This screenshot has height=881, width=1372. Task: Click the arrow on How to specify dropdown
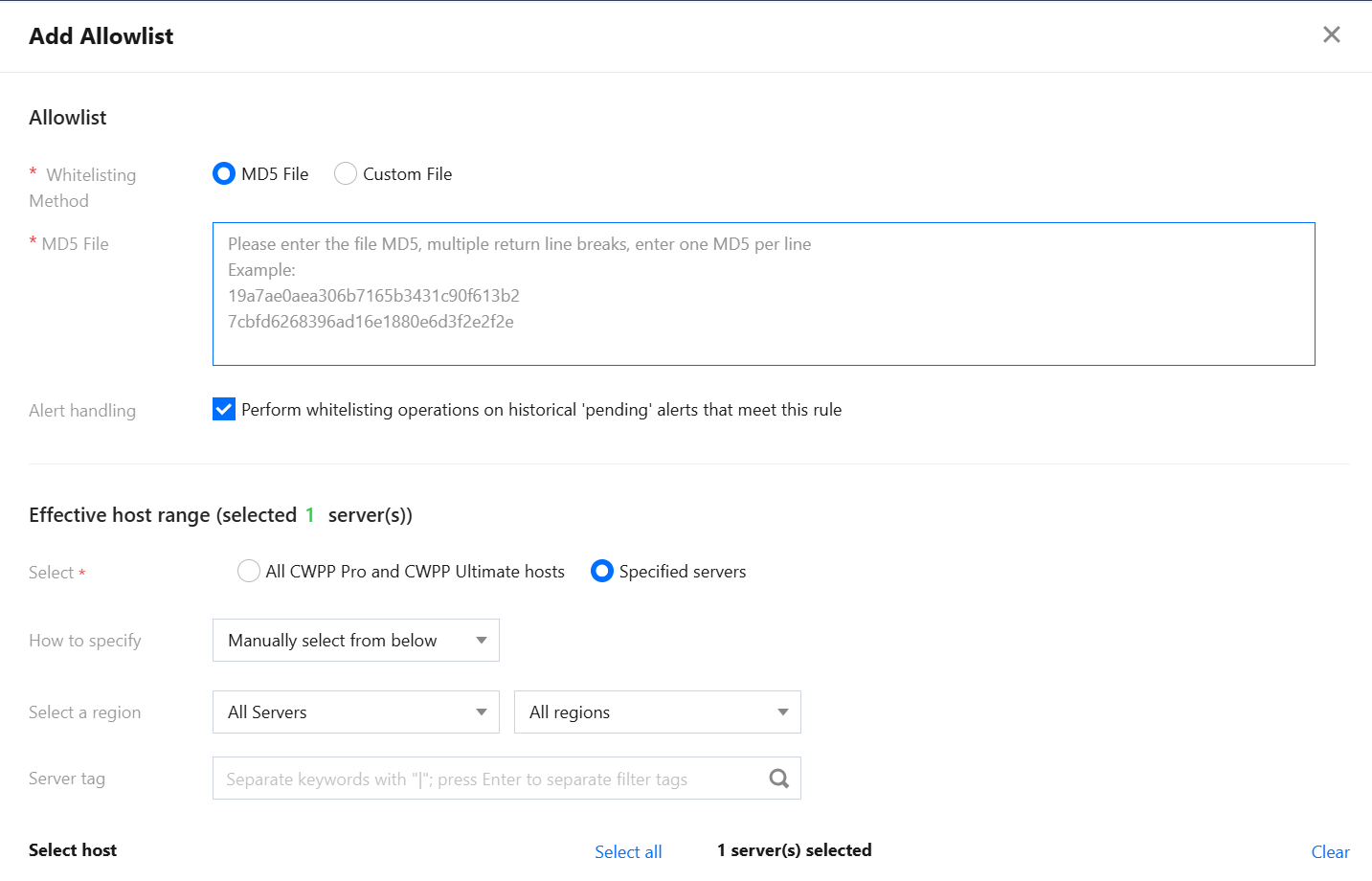[482, 641]
